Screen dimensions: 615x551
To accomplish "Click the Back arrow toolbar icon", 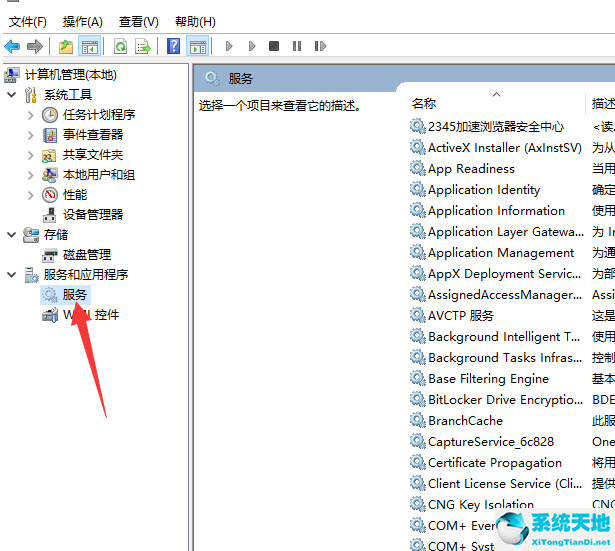I will pos(12,46).
